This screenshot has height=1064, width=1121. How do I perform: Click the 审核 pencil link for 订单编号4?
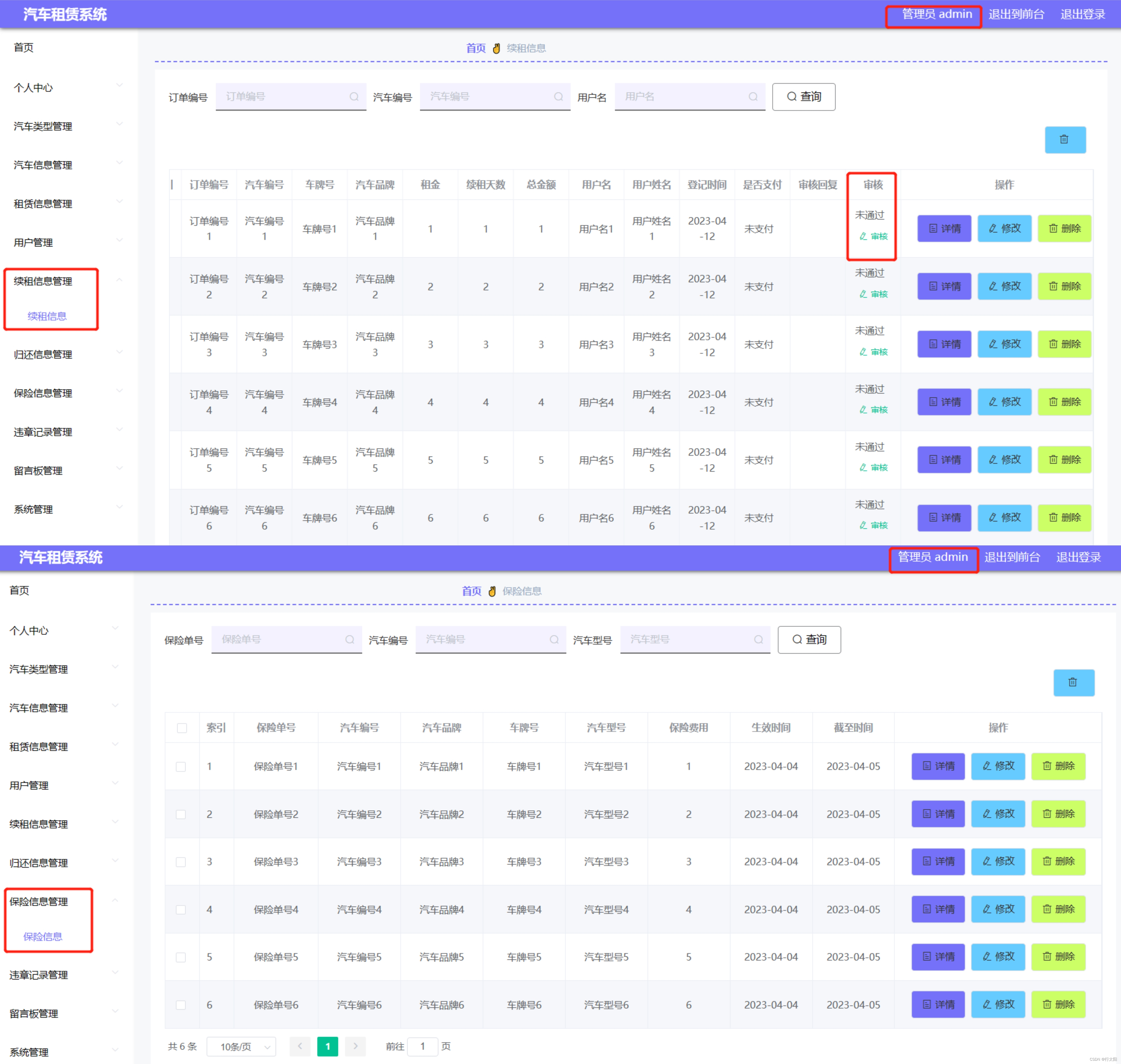(873, 409)
